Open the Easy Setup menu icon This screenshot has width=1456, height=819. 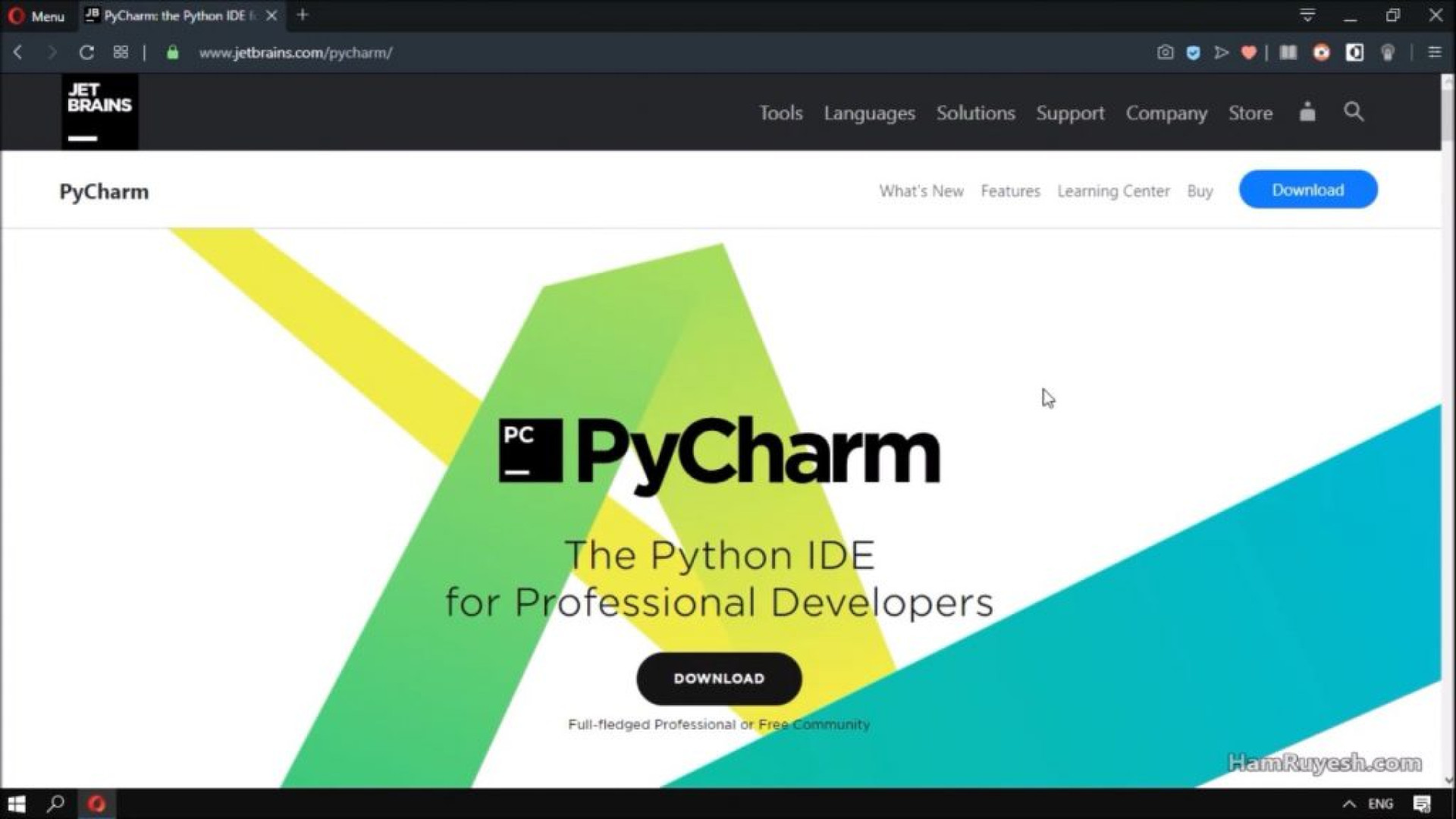coord(1435,52)
